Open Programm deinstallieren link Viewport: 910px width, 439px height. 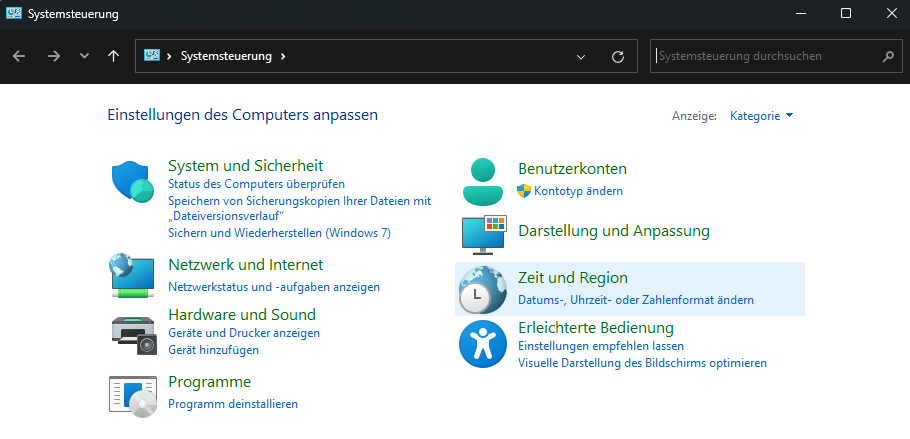[x=233, y=404]
